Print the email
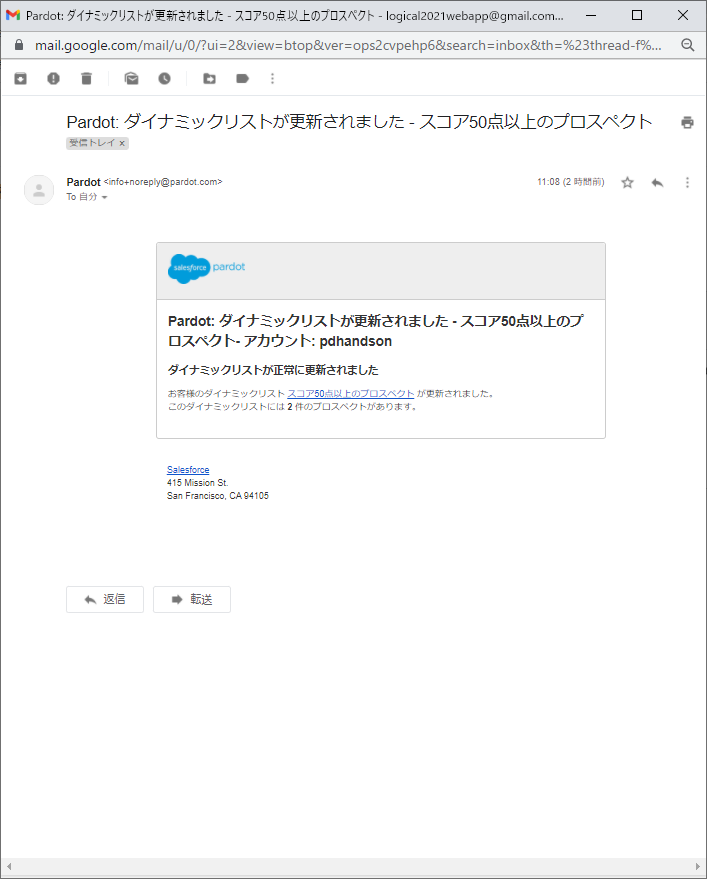Image resolution: width=707 pixels, height=879 pixels. [x=686, y=121]
